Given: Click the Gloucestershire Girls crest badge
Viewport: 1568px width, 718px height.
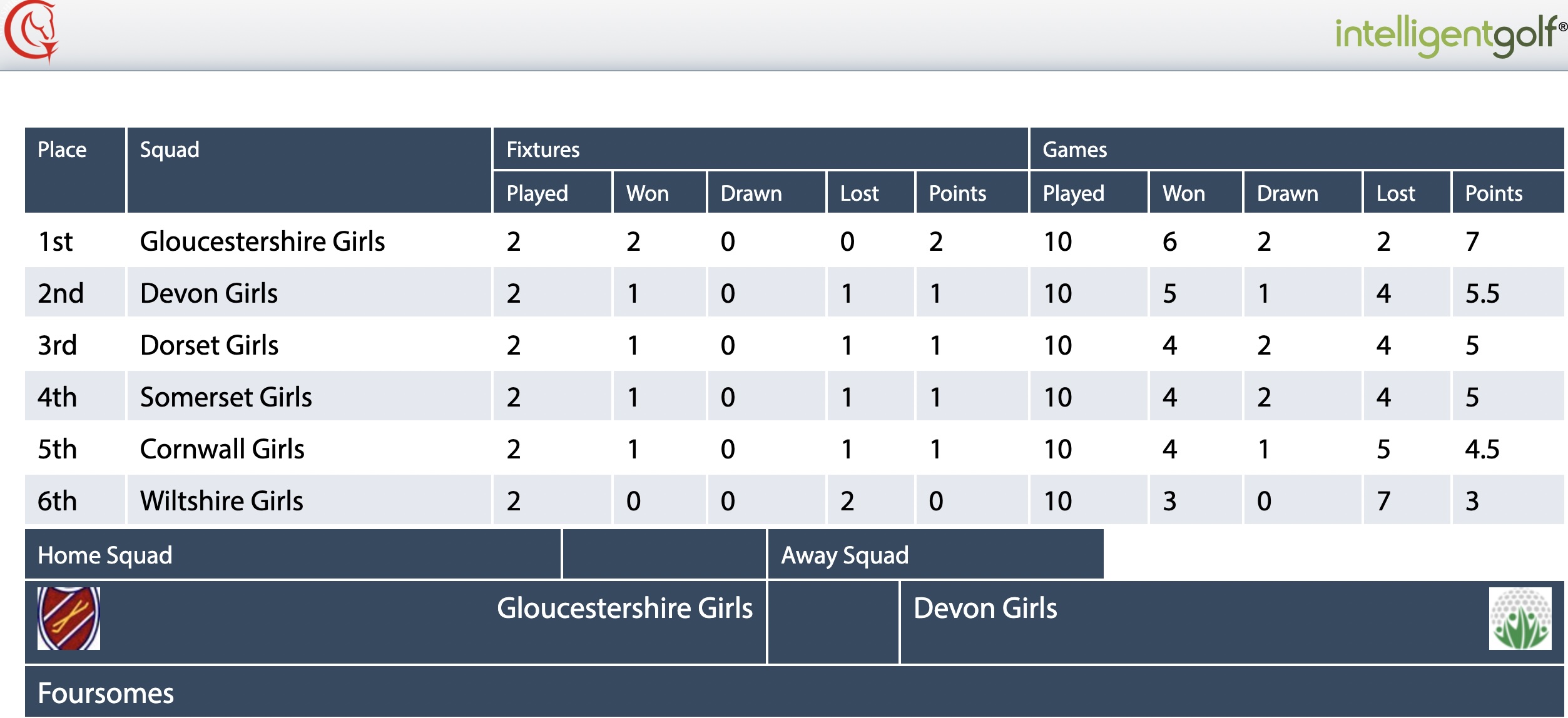Looking at the screenshot, I should click(x=69, y=618).
